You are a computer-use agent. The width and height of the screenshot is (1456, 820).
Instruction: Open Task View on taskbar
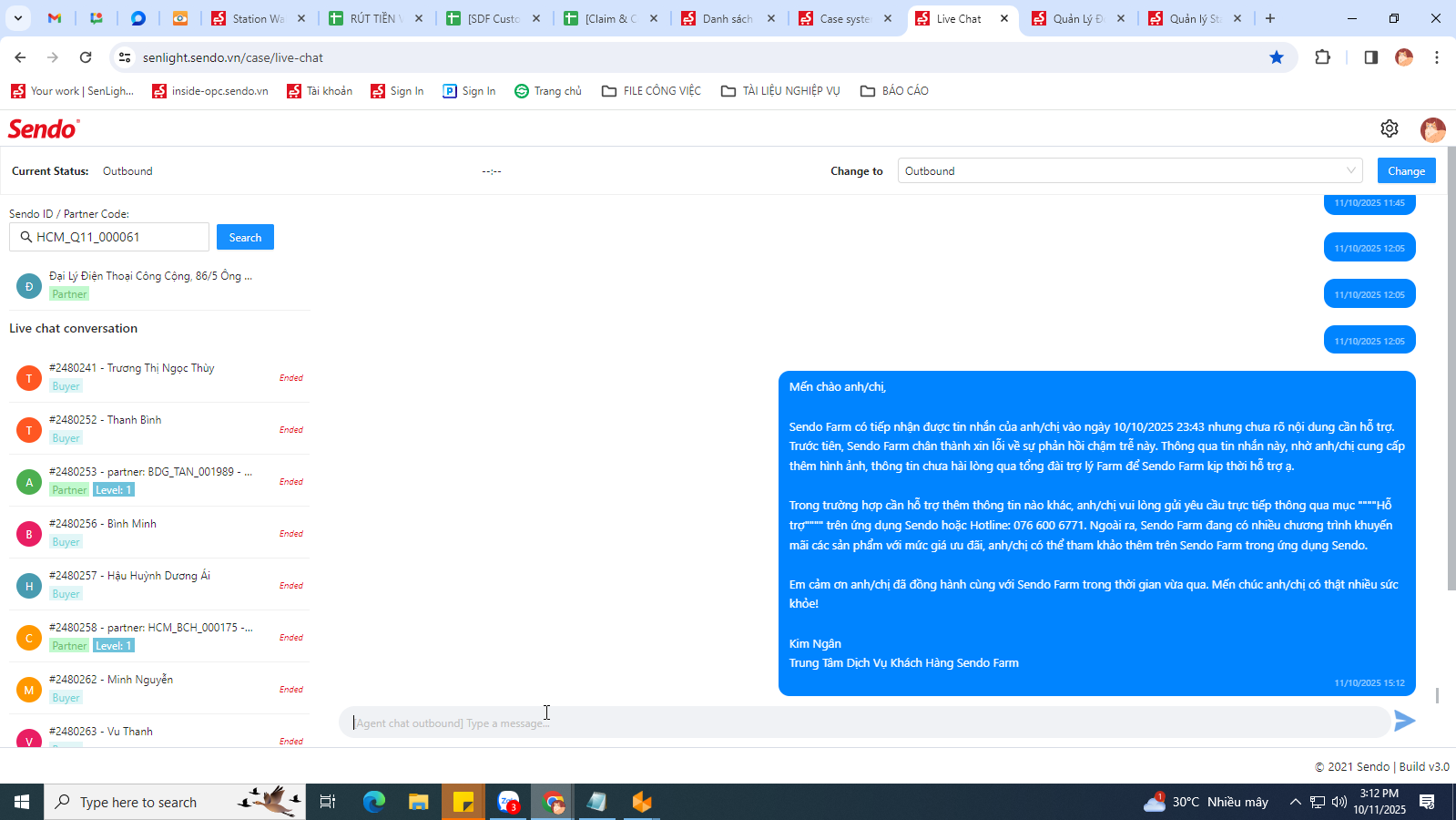tap(328, 802)
